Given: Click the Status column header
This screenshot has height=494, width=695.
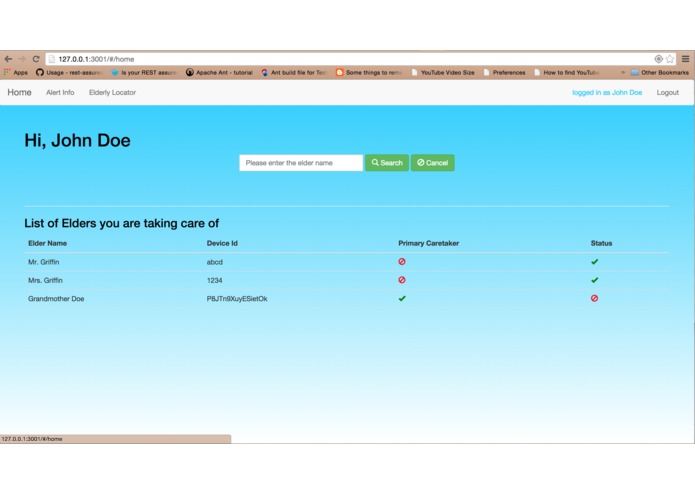Looking at the screenshot, I should [601, 243].
